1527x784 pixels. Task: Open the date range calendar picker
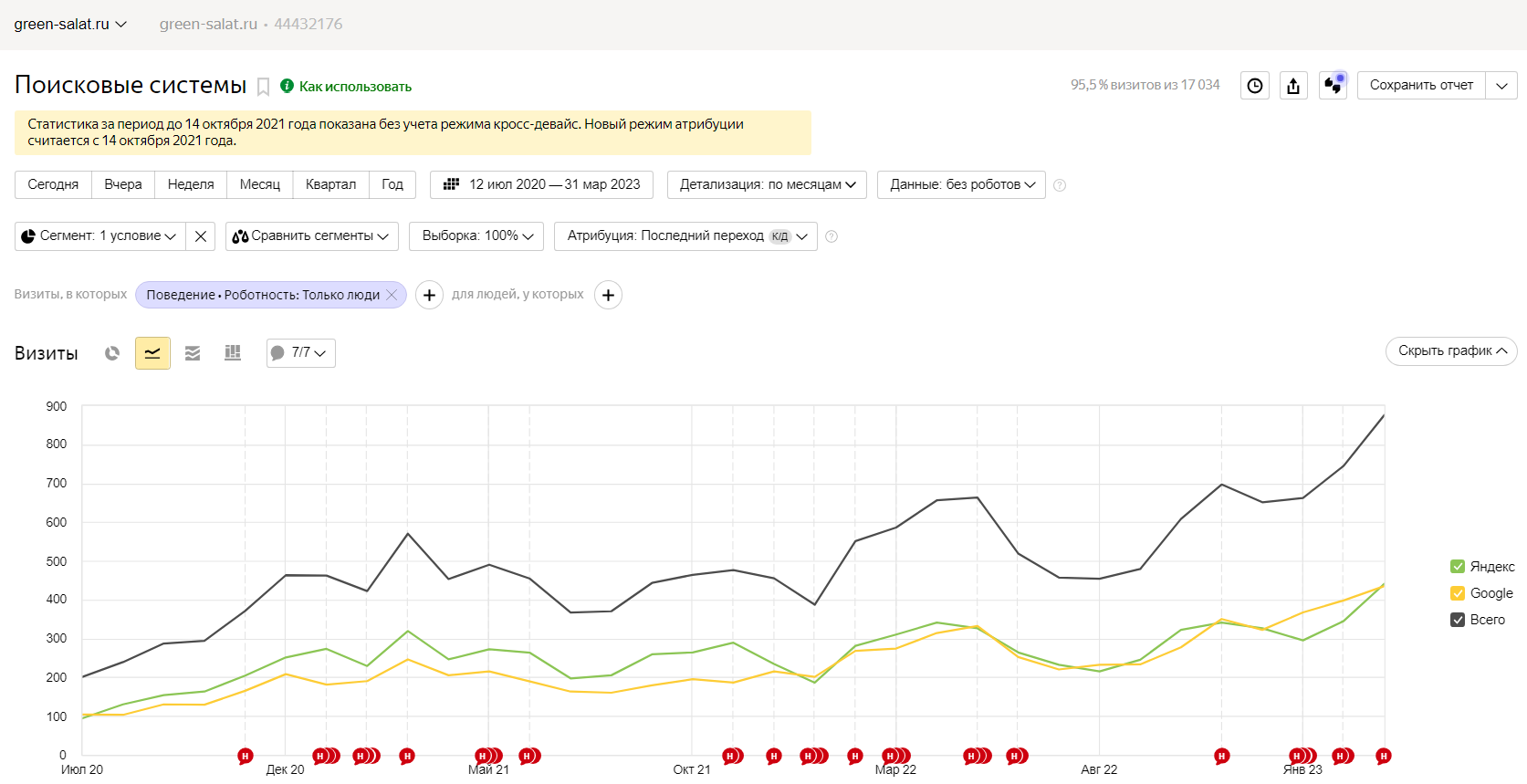click(541, 184)
